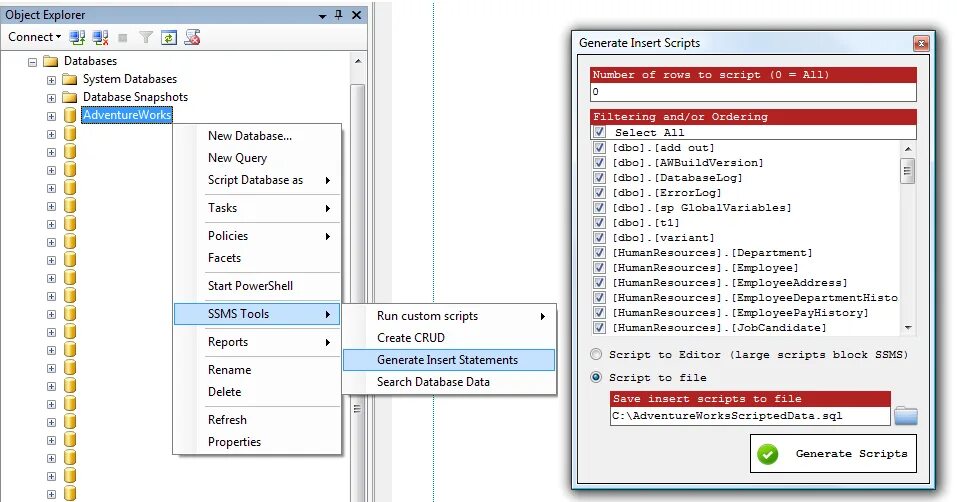Open the Tasks submenu
This screenshot has width=957, height=502.
pos(257,208)
